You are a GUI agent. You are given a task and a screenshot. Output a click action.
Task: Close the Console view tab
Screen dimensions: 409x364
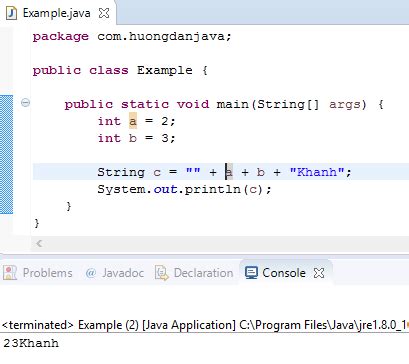point(319,273)
